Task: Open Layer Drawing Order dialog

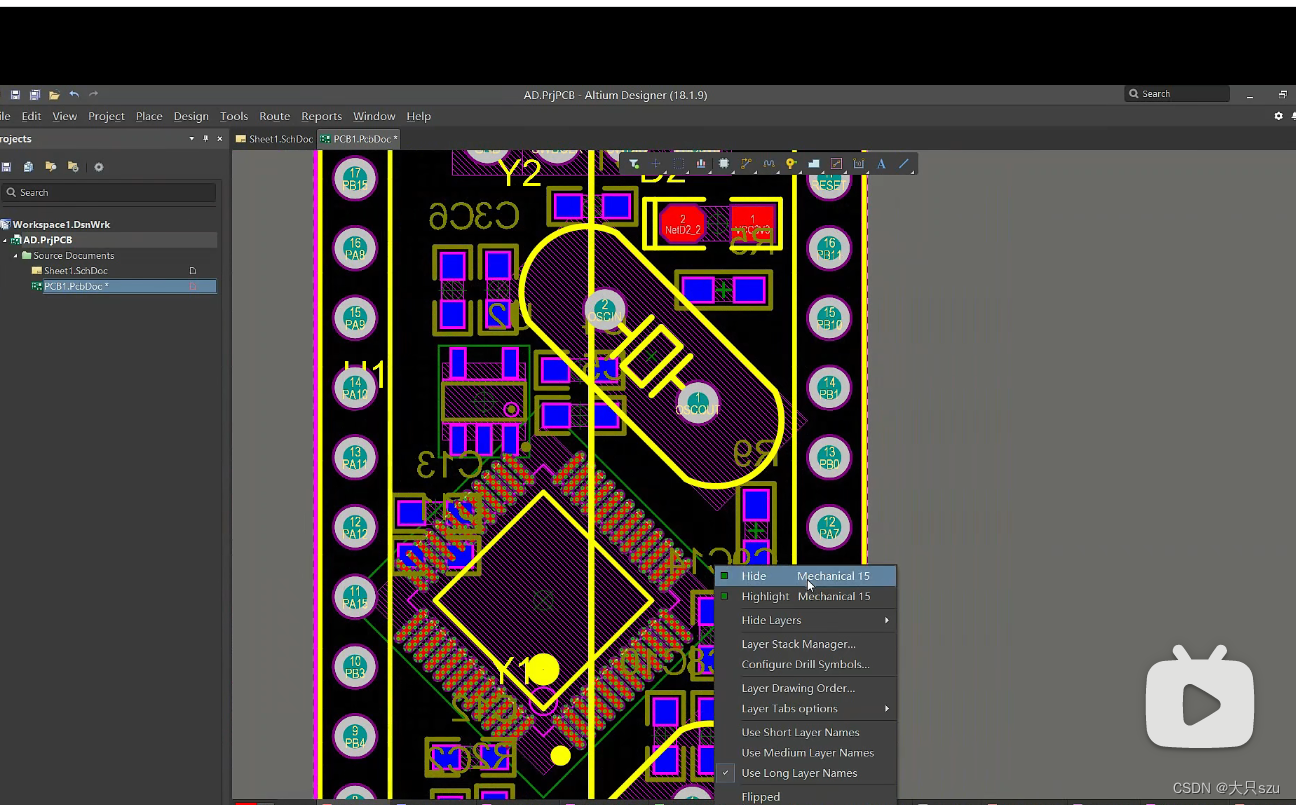Action: coord(806,688)
